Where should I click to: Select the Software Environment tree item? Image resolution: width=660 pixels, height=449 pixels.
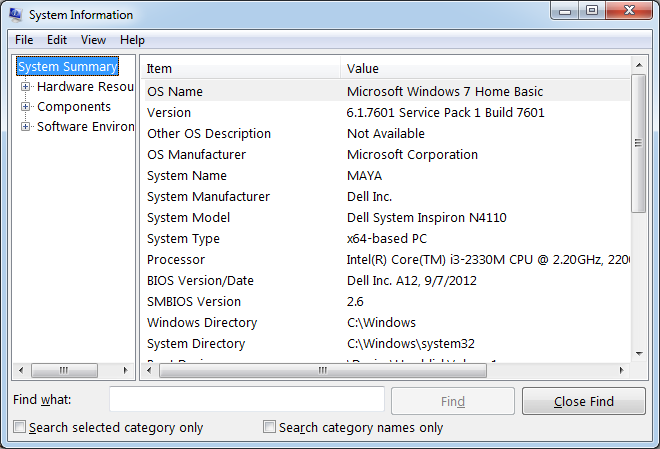pyautogui.click(x=85, y=127)
